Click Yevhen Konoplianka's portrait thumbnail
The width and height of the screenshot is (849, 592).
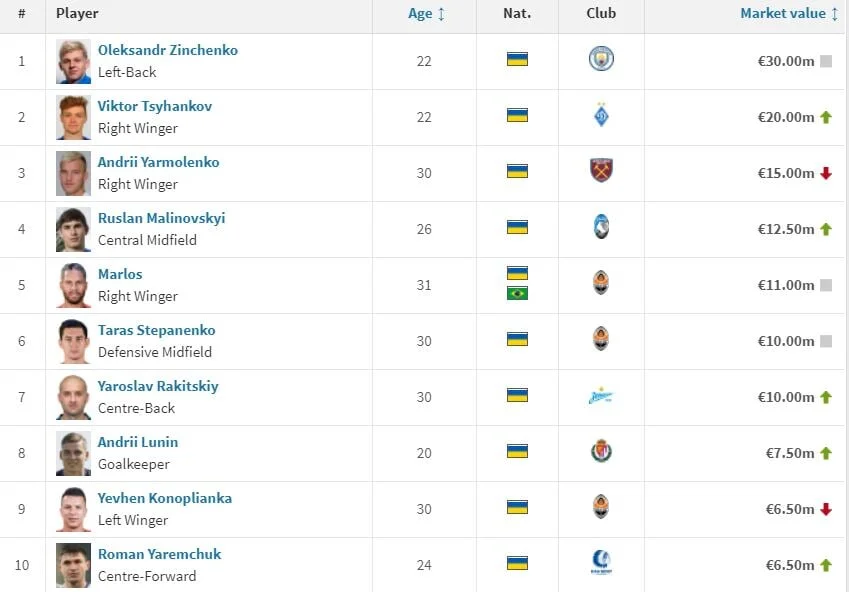click(x=74, y=509)
